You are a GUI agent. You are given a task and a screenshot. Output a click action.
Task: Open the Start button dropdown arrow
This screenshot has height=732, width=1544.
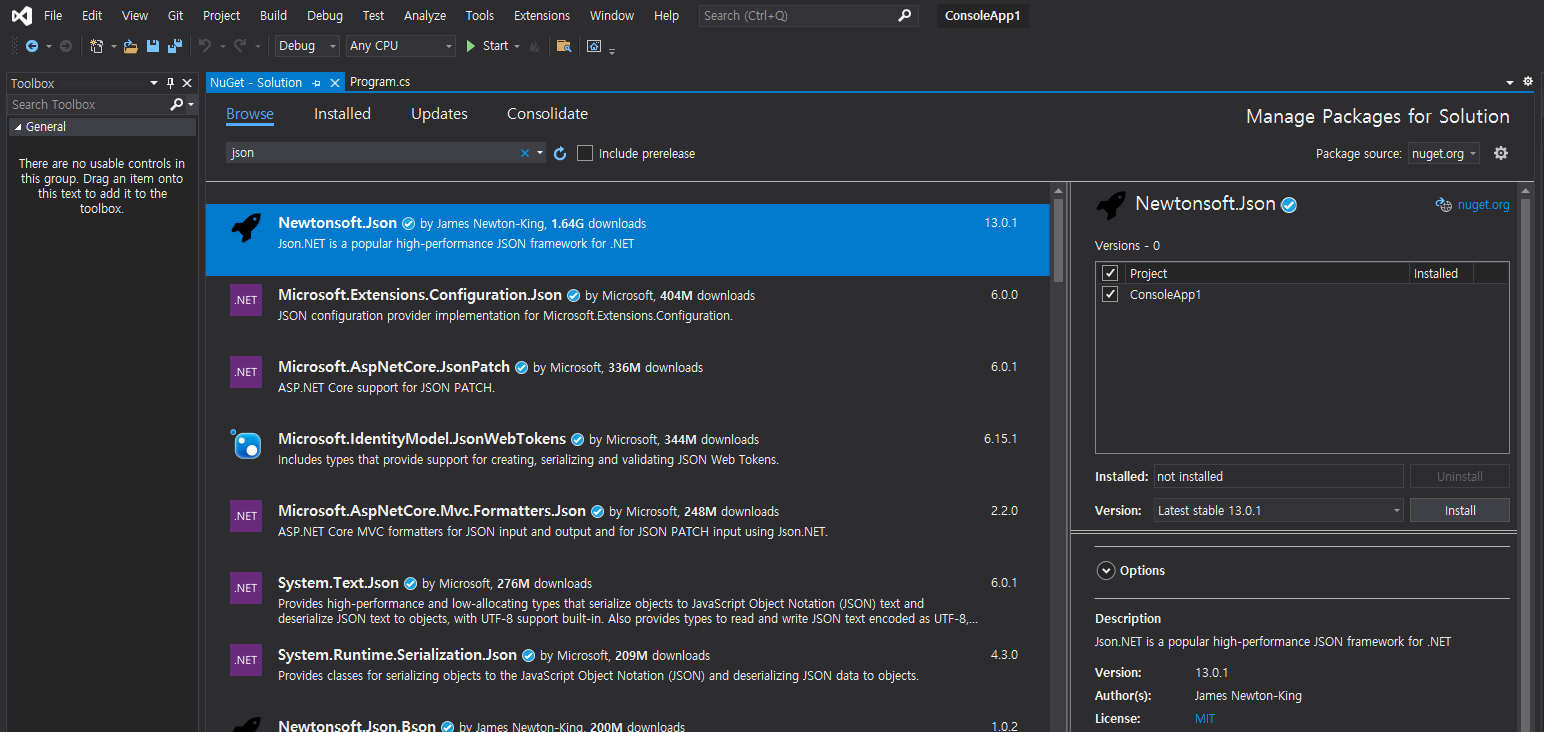click(x=517, y=46)
